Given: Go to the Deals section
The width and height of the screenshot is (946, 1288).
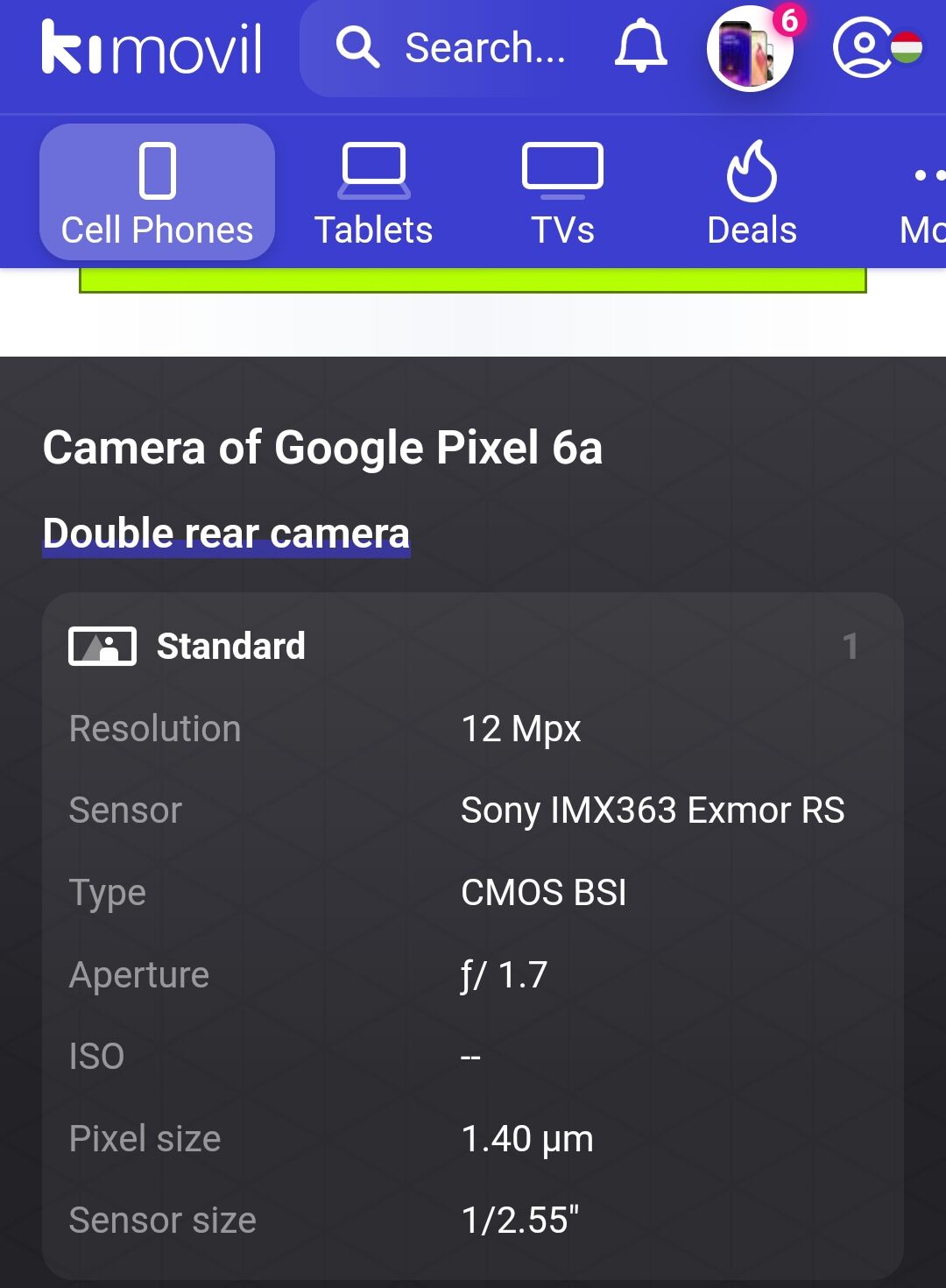Looking at the screenshot, I should coord(752,192).
